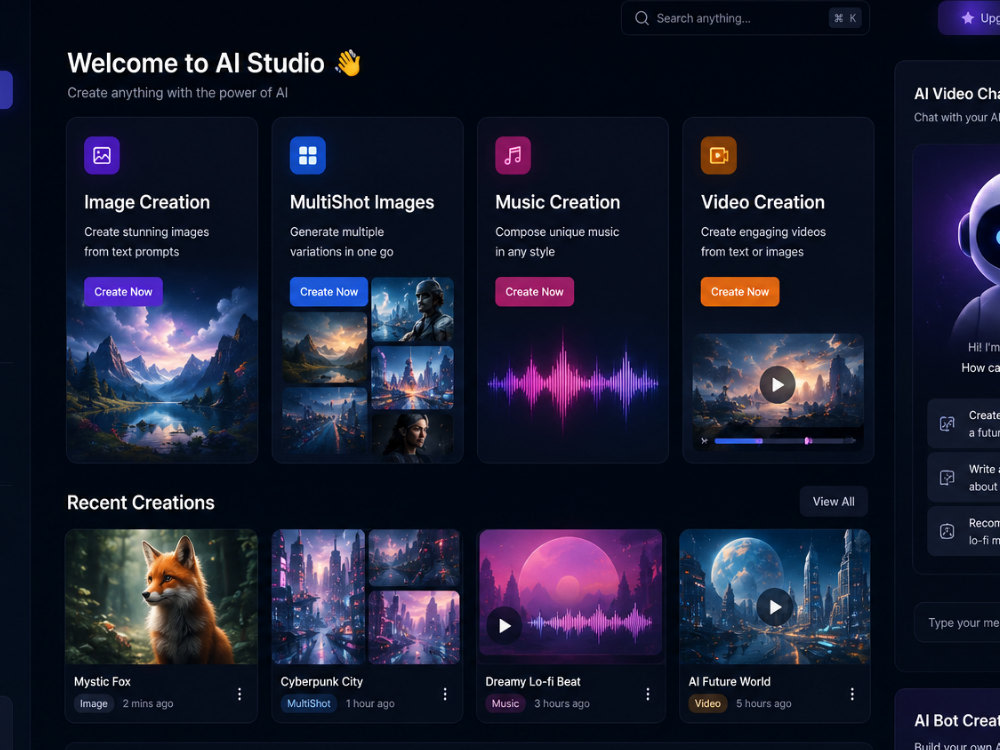Viewport: 1000px width, 750px height.
Task: Click the search magnifier icon
Action: (x=642, y=18)
